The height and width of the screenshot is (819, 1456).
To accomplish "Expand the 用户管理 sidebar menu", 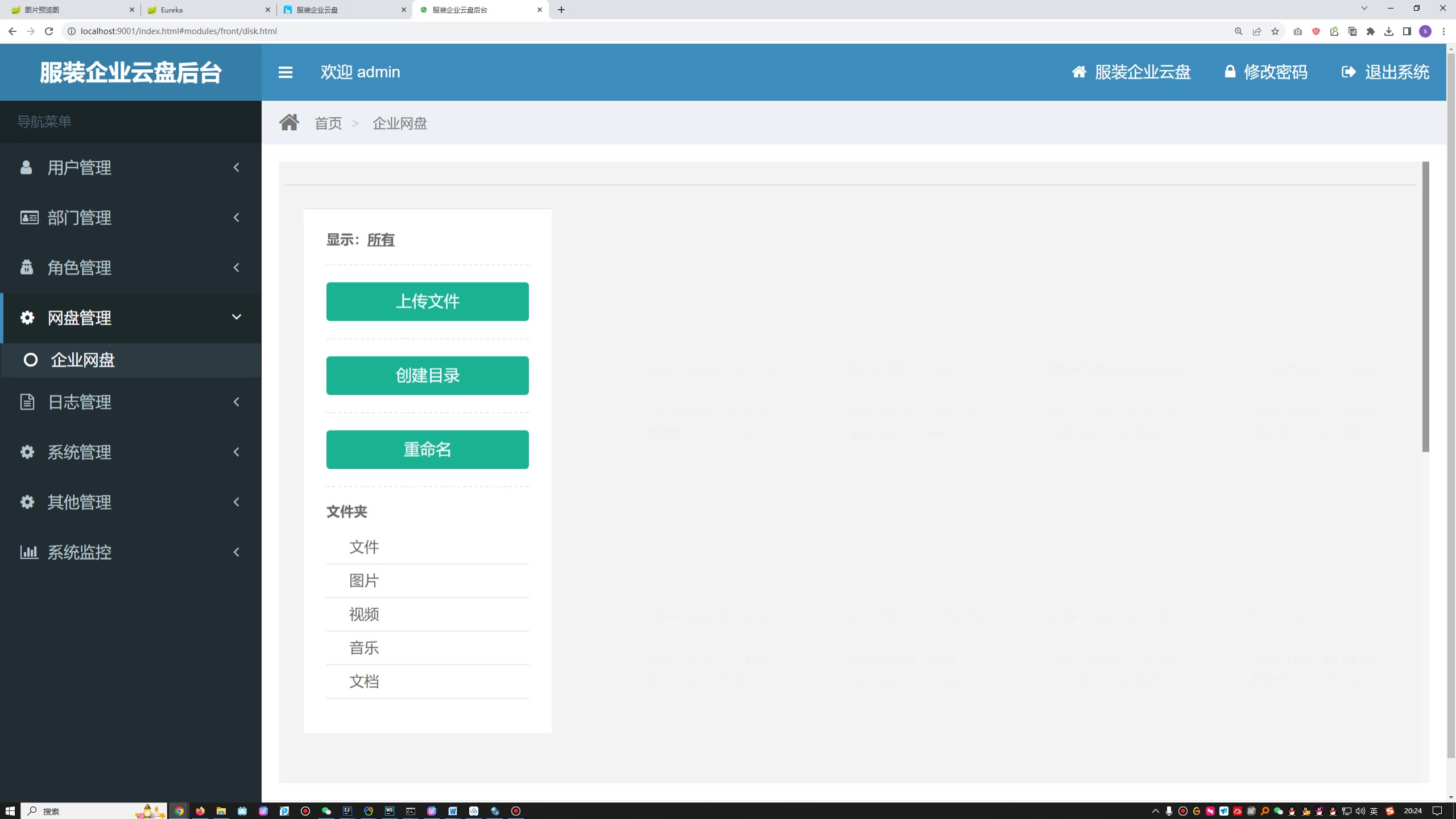I will (x=130, y=167).
